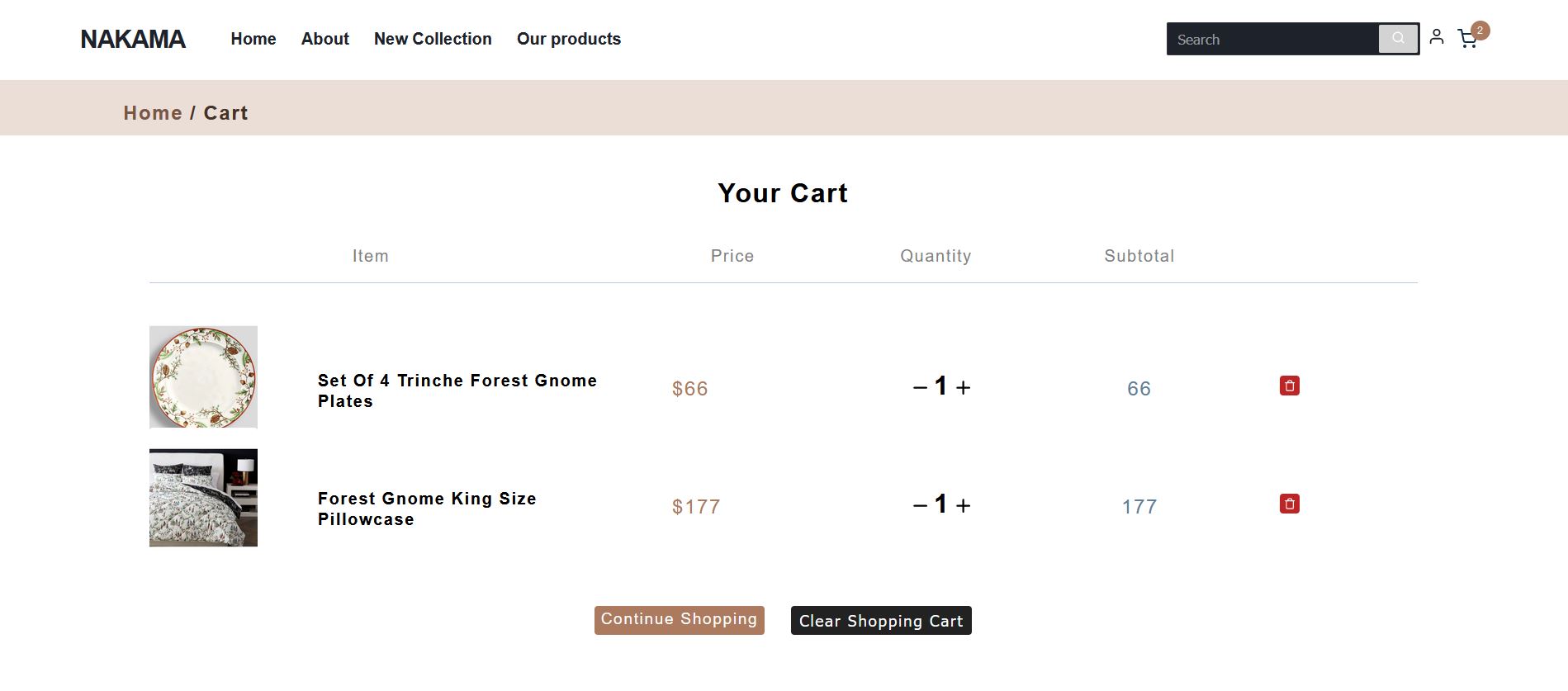Click the search magnifier button
1568x691 pixels.
tap(1398, 39)
